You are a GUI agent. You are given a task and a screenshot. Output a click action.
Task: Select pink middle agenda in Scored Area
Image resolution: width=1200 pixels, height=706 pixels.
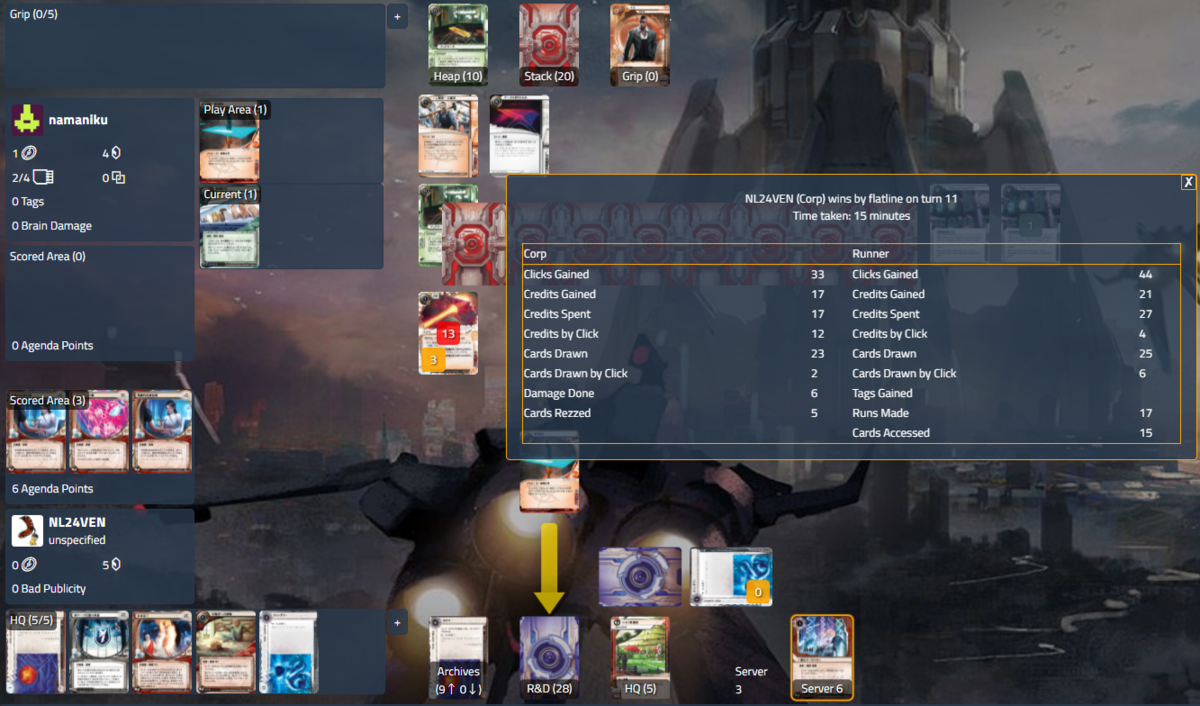[x=99, y=431]
